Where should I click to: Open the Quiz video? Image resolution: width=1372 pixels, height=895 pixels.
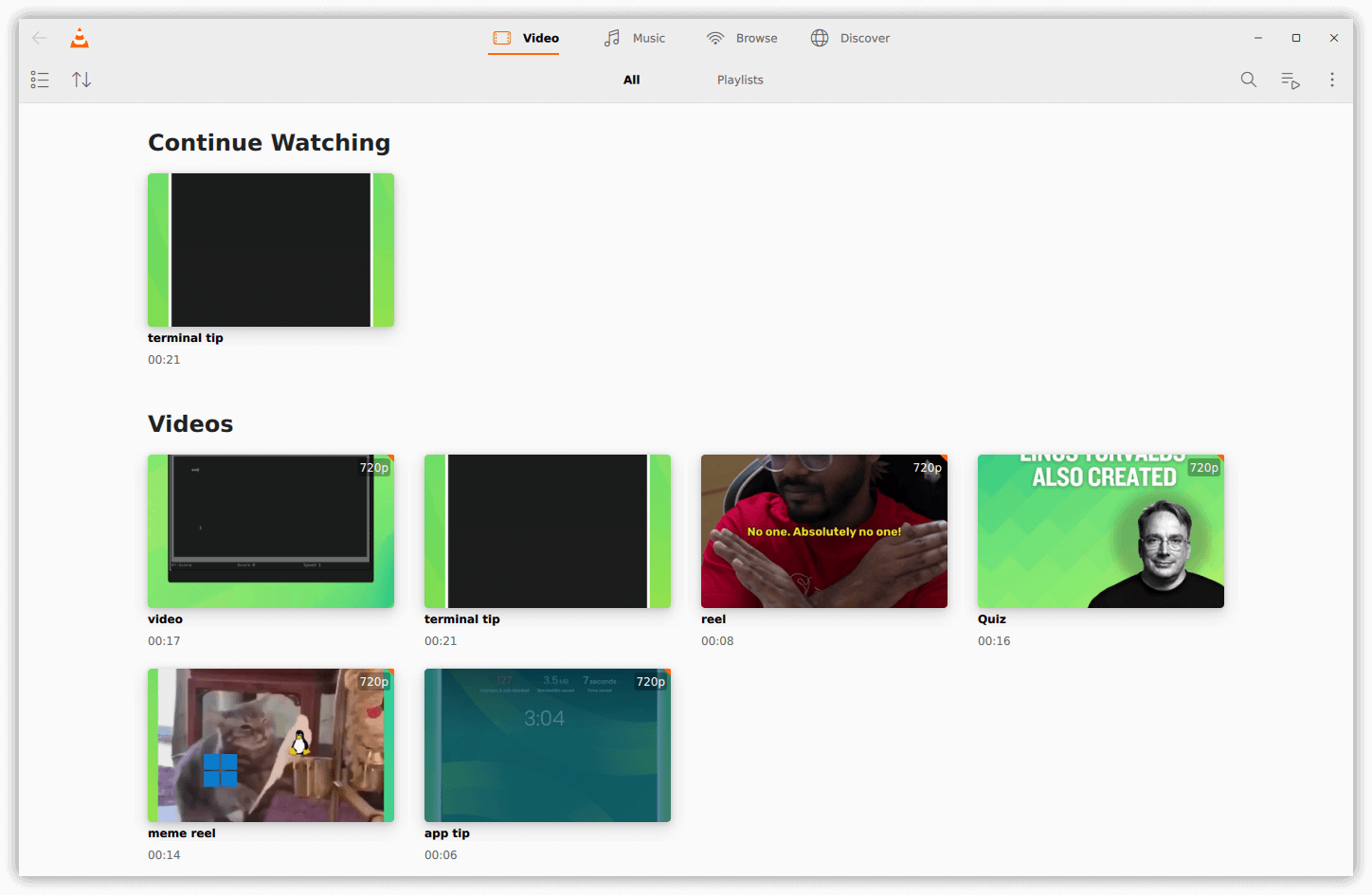click(1100, 530)
